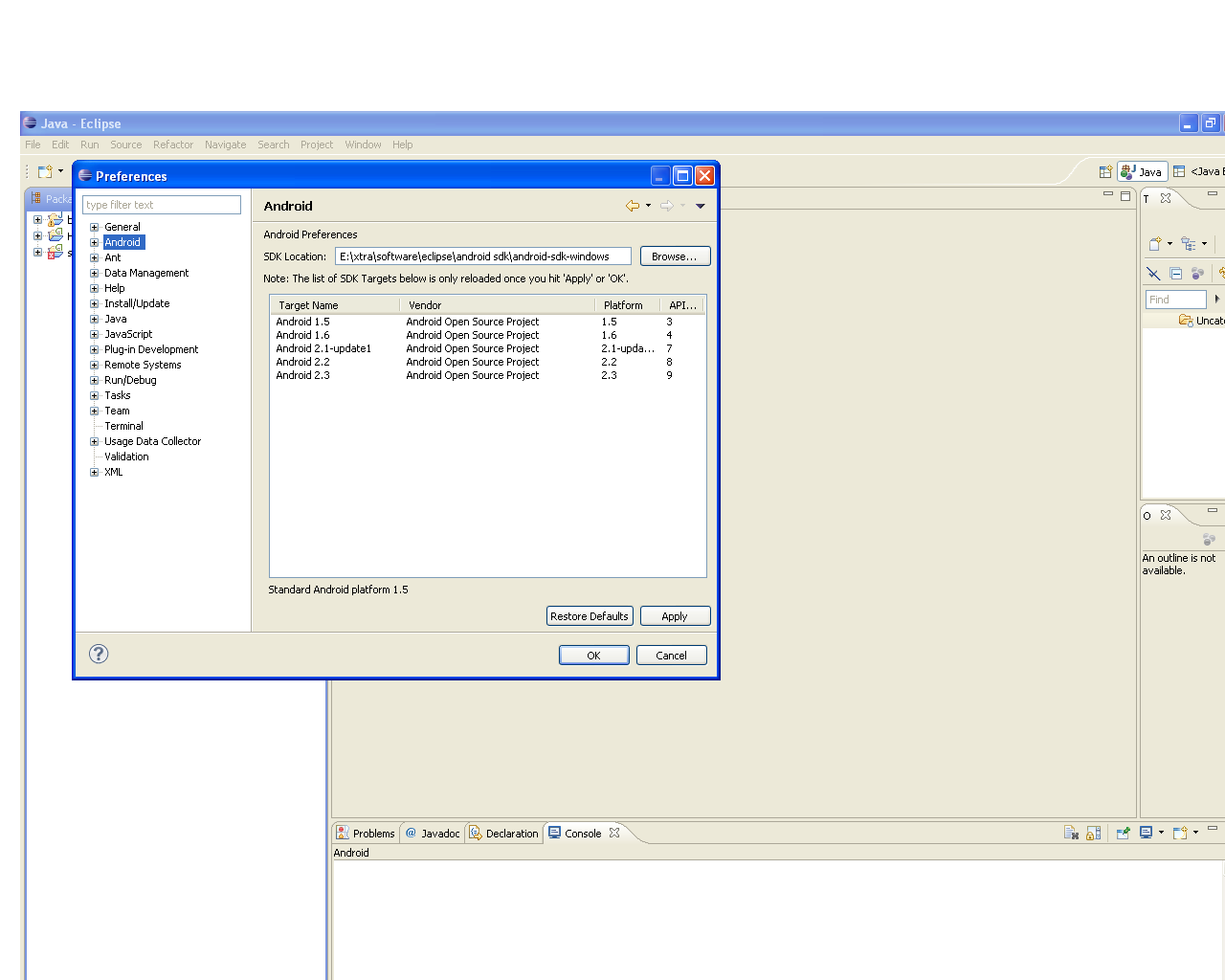The image size is (1225, 980).
Task: Open the Navigate menu
Action: 225,145
